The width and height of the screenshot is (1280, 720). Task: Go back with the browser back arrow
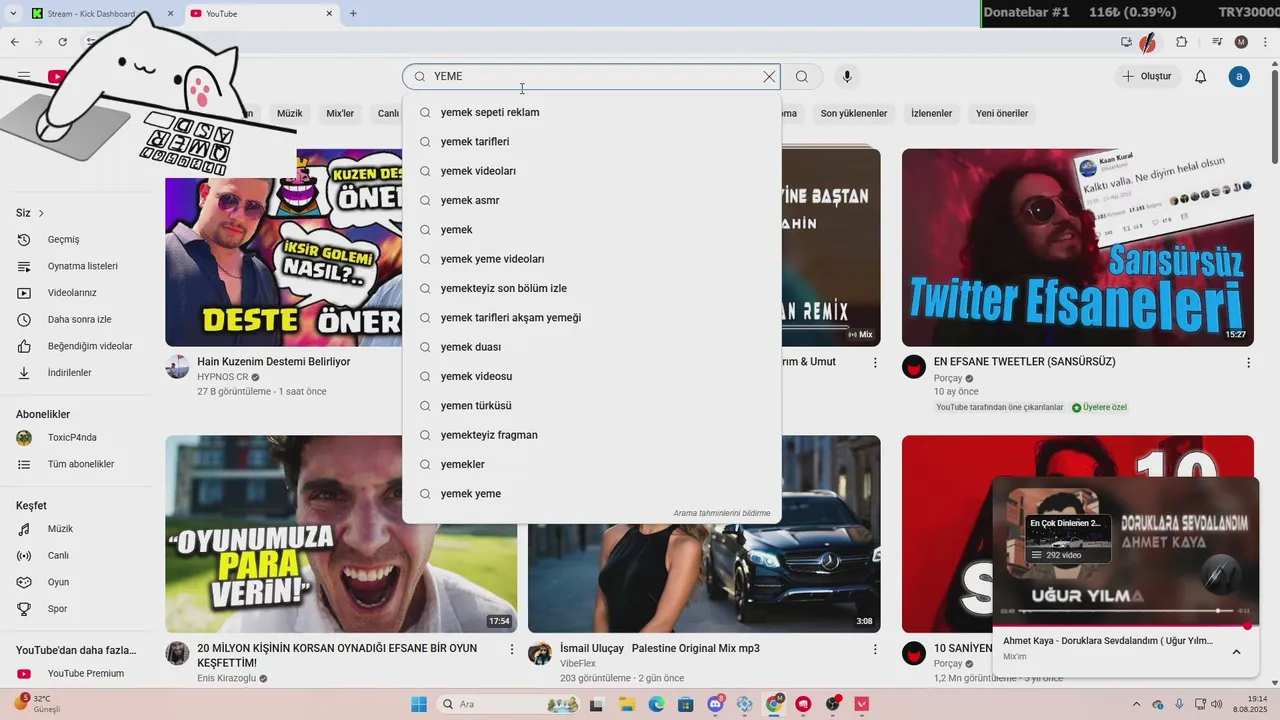14,42
